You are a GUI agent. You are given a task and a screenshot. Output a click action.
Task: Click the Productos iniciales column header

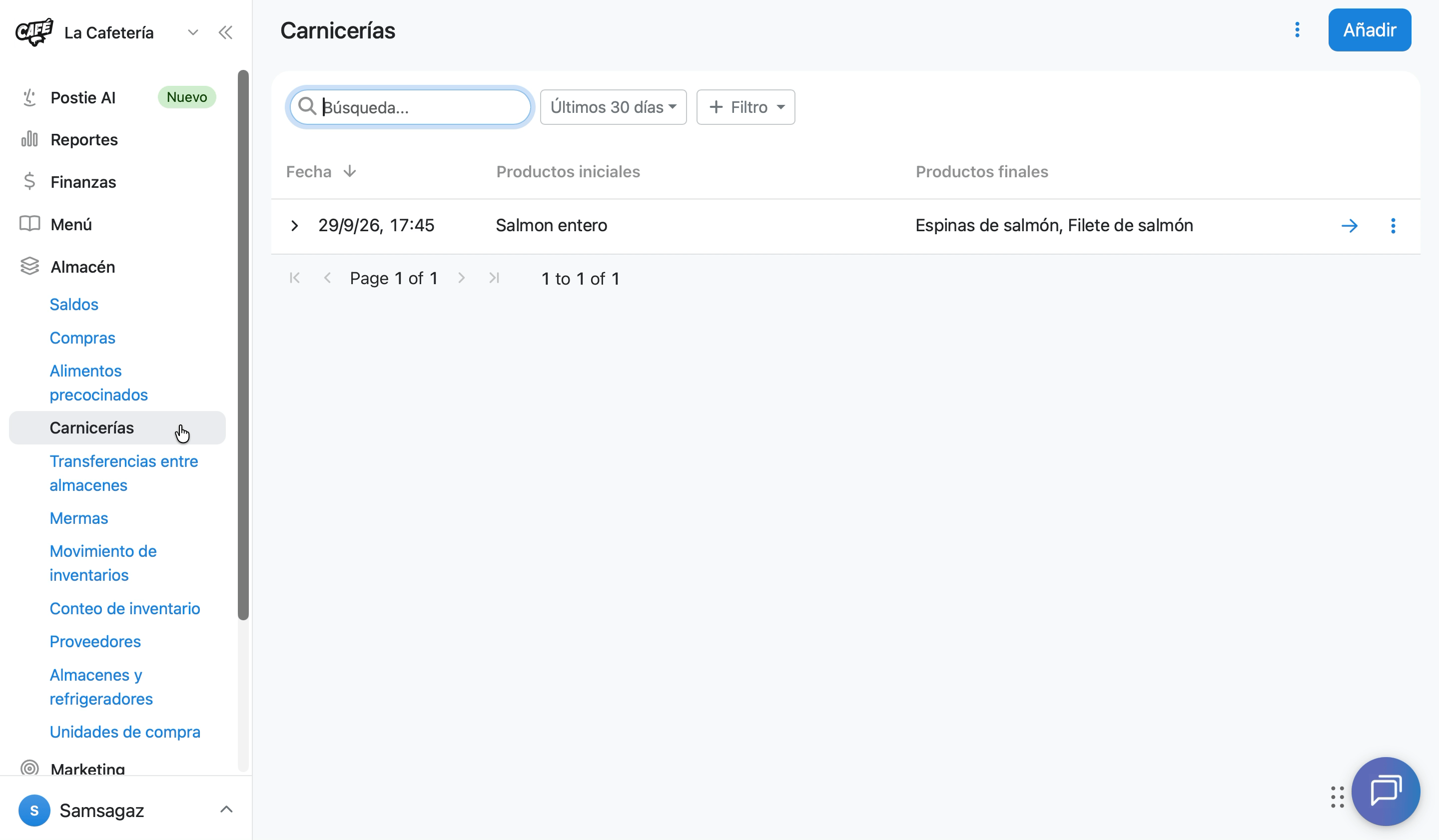568,172
